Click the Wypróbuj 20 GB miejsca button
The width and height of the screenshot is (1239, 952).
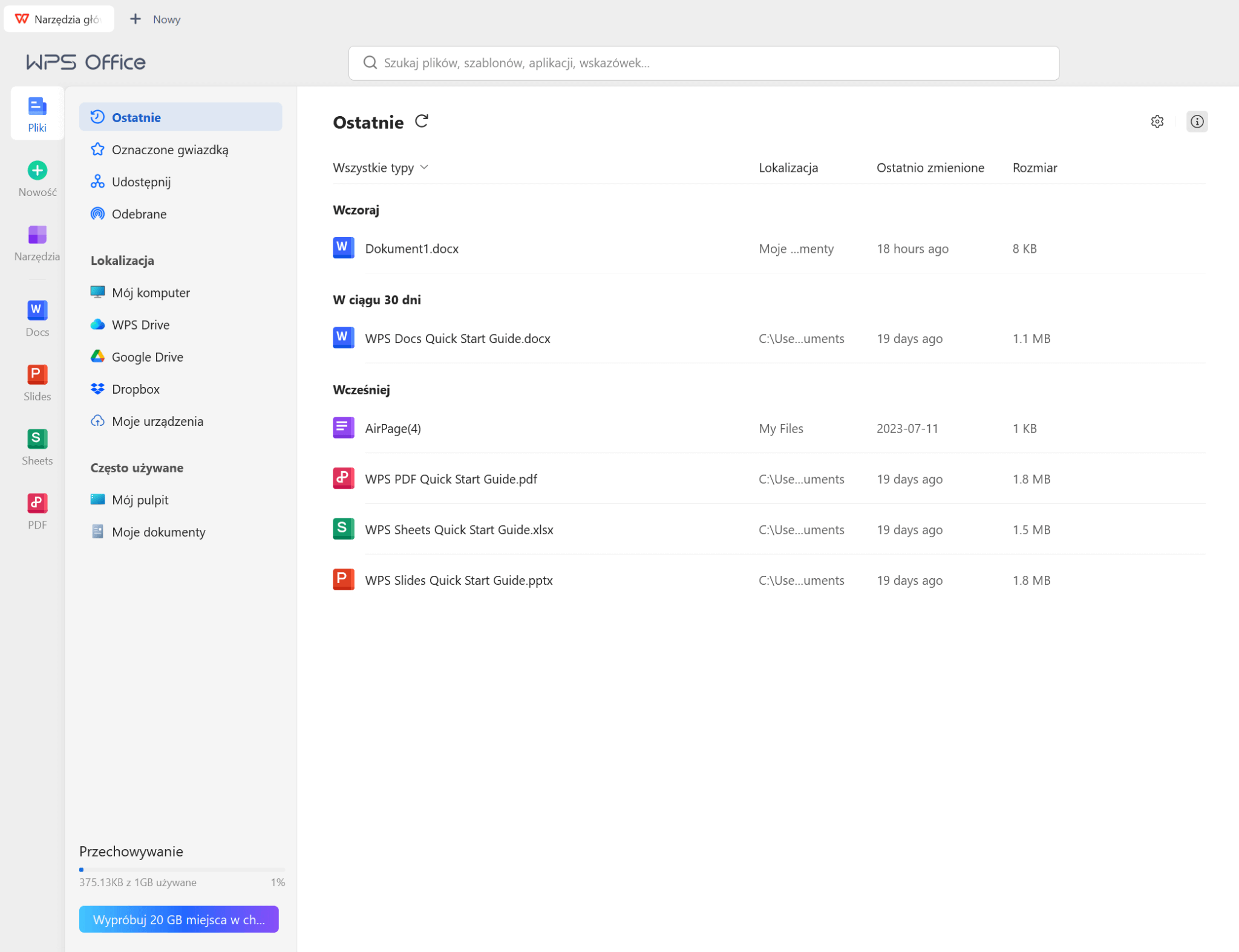click(178, 919)
